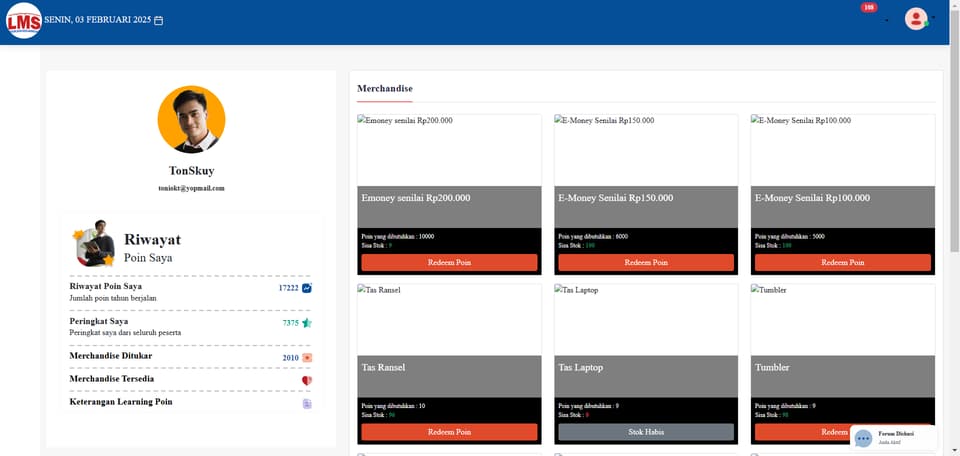960x456 pixels.
Task: Open the Forum Diskusi chat bubble icon
Action: (x=863, y=438)
